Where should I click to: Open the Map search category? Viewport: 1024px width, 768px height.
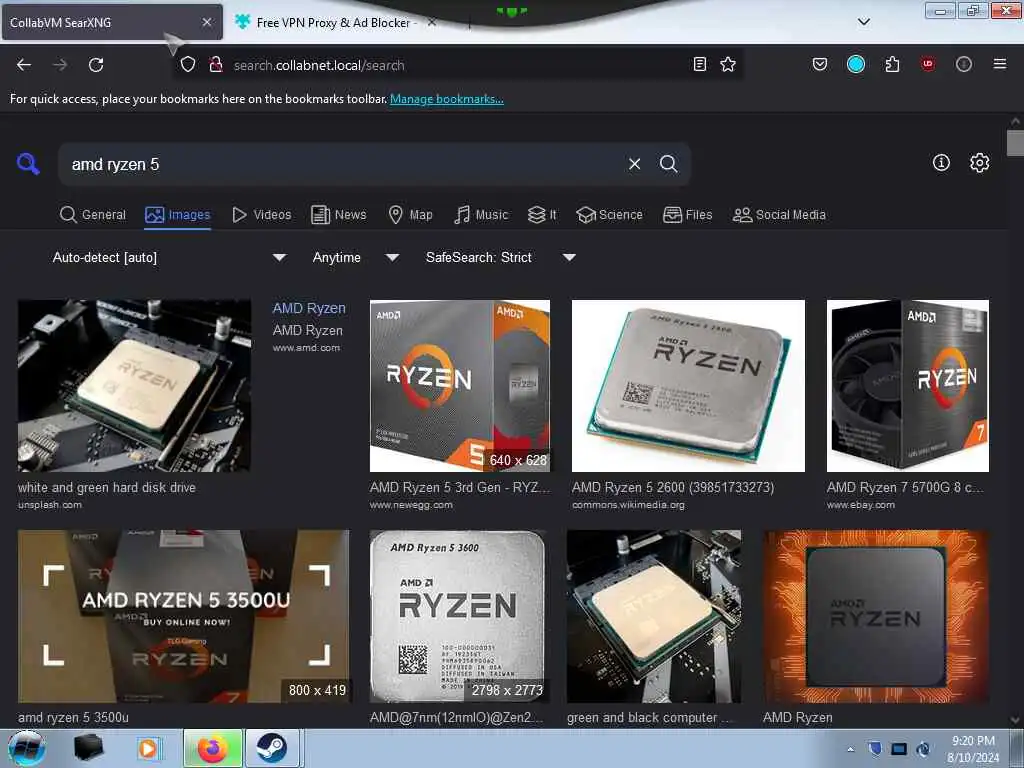click(x=411, y=215)
